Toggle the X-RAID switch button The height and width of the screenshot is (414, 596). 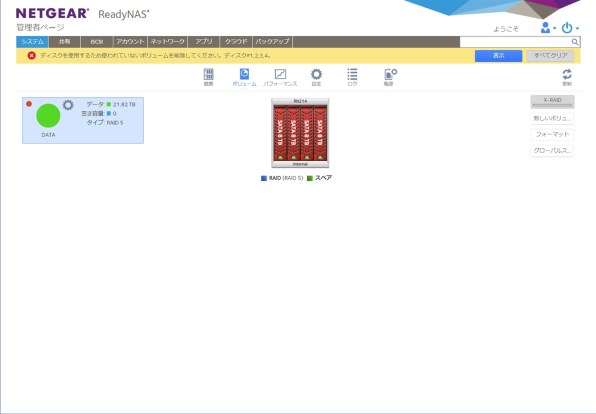552,102
